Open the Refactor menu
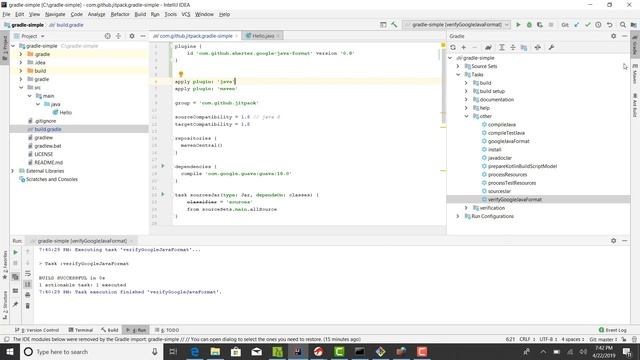This screenshot has width=640, height=360. click(120, 14)
